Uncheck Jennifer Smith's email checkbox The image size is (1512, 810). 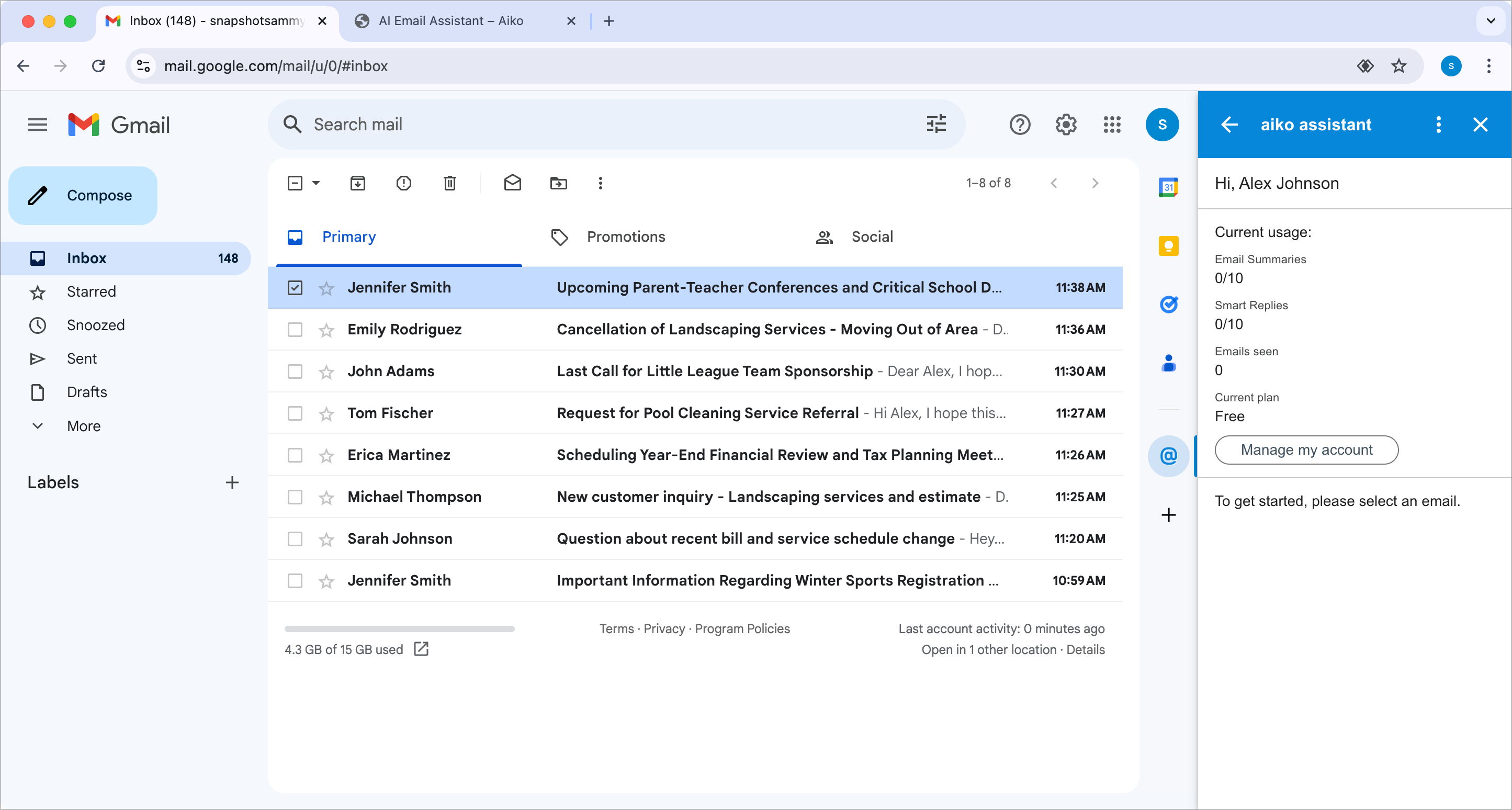(294, 287)
